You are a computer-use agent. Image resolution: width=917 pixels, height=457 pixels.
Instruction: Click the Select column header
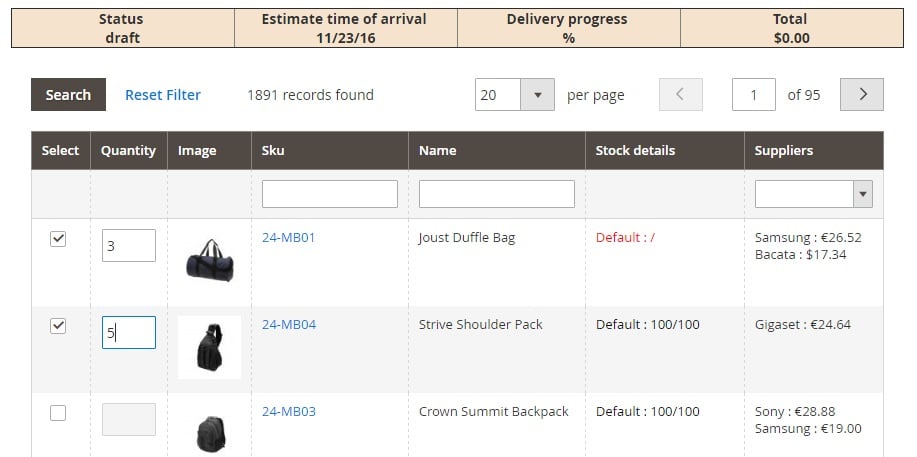click(60, 150)
